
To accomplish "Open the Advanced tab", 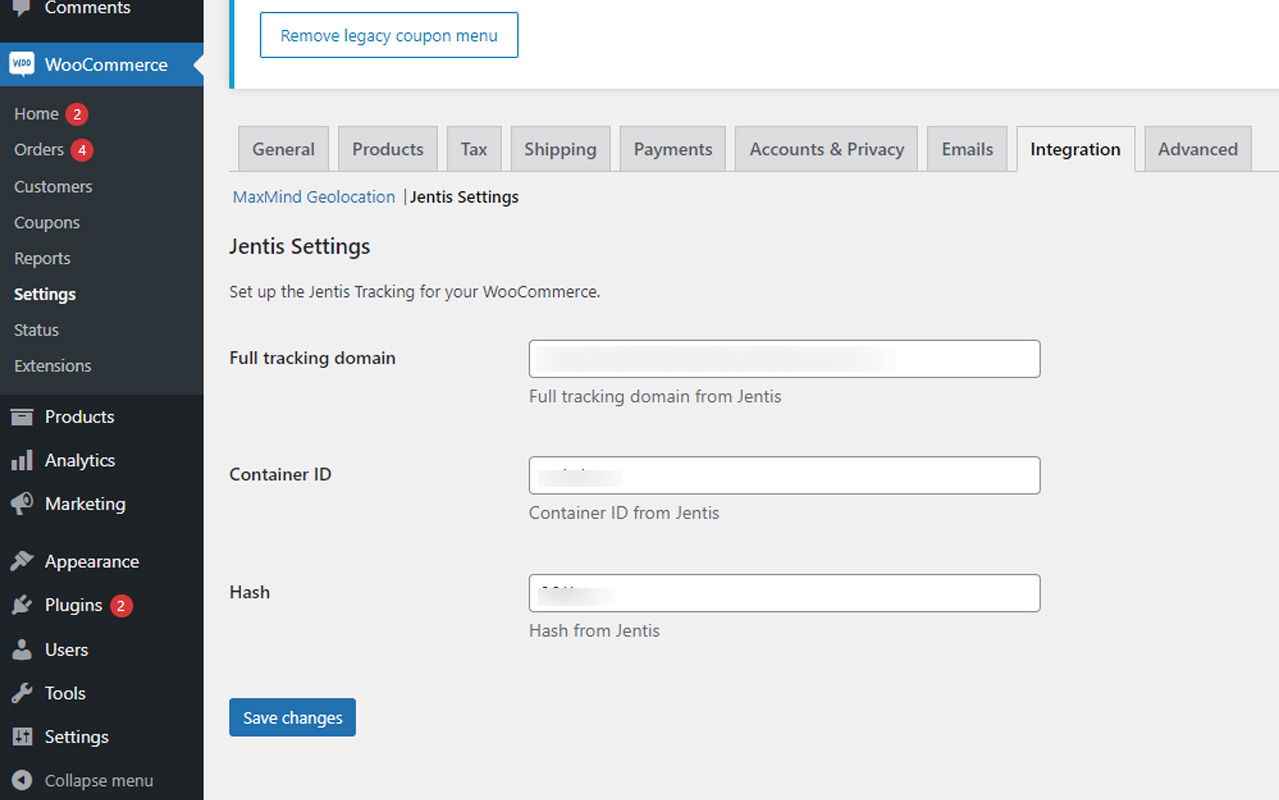I will click(x=1198, y=149).
